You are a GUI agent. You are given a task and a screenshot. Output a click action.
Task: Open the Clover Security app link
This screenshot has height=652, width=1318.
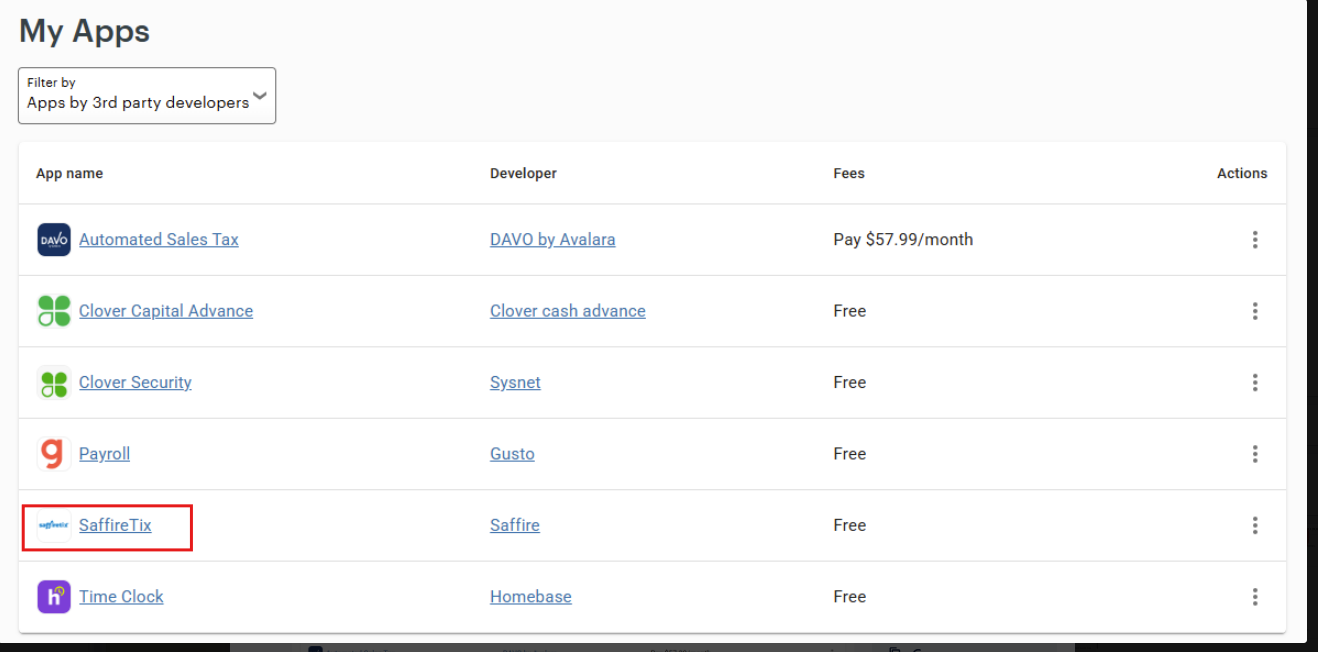click(x=135, y=383)
